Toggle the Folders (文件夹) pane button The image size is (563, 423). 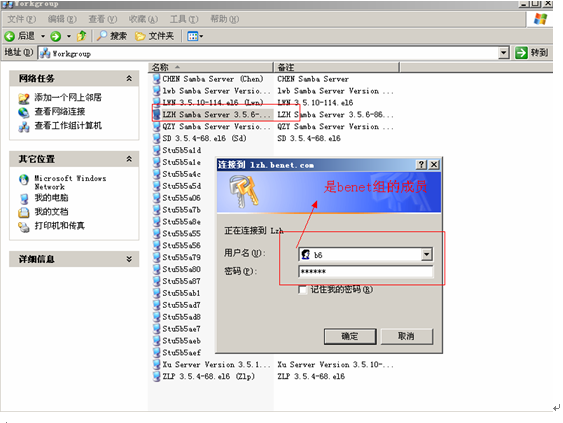click(155, 36)
